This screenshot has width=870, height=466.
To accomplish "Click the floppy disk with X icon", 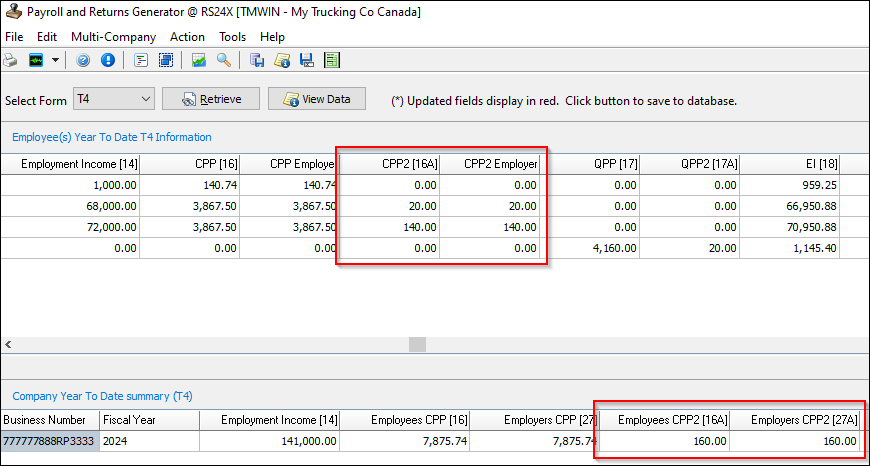I will [x=307, y=60].
